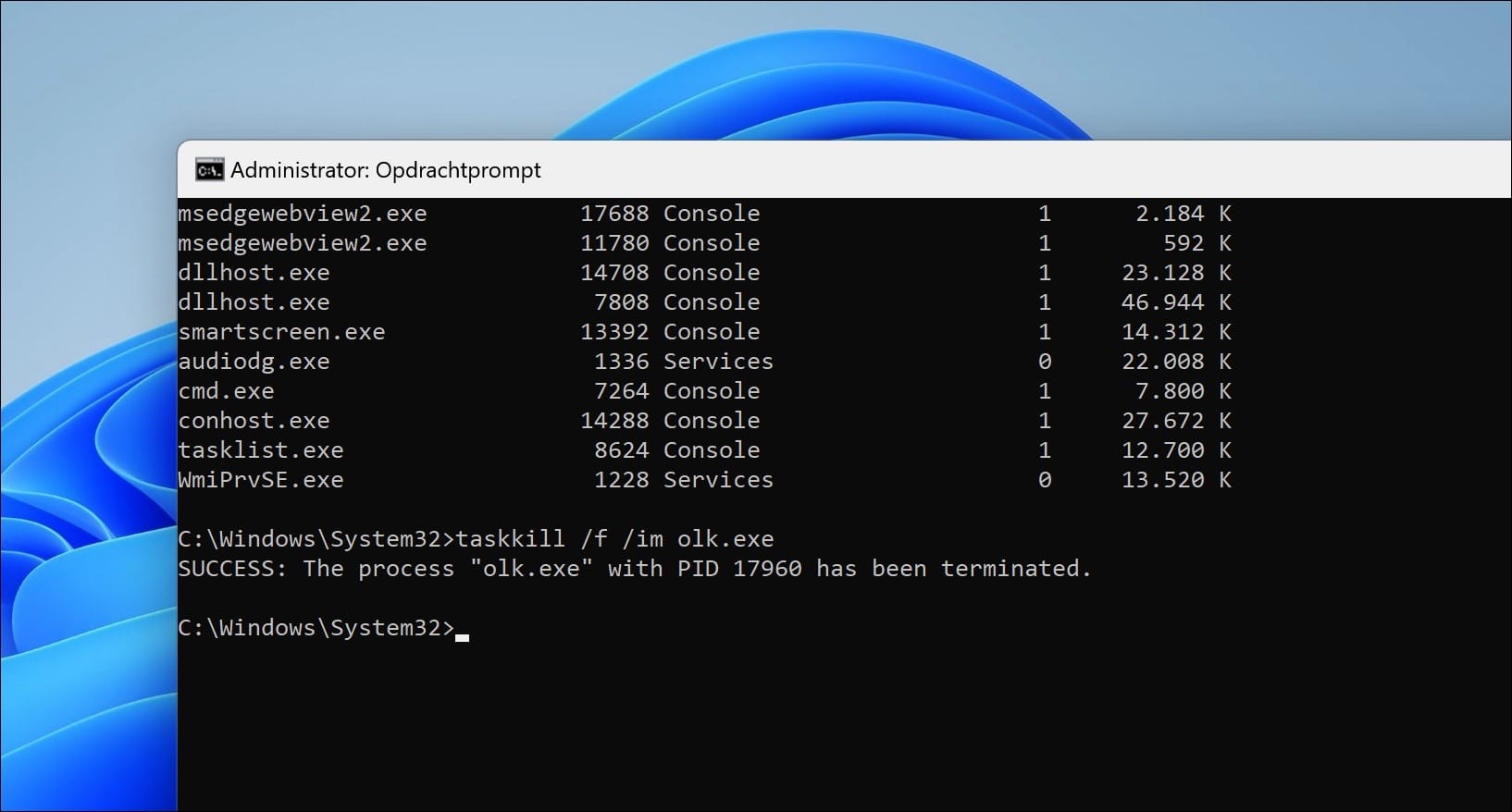Viewport: 1512px width, 812px height.
Task: Click PID 13392 of smartscreen.exe
Action: pos(614,332)
